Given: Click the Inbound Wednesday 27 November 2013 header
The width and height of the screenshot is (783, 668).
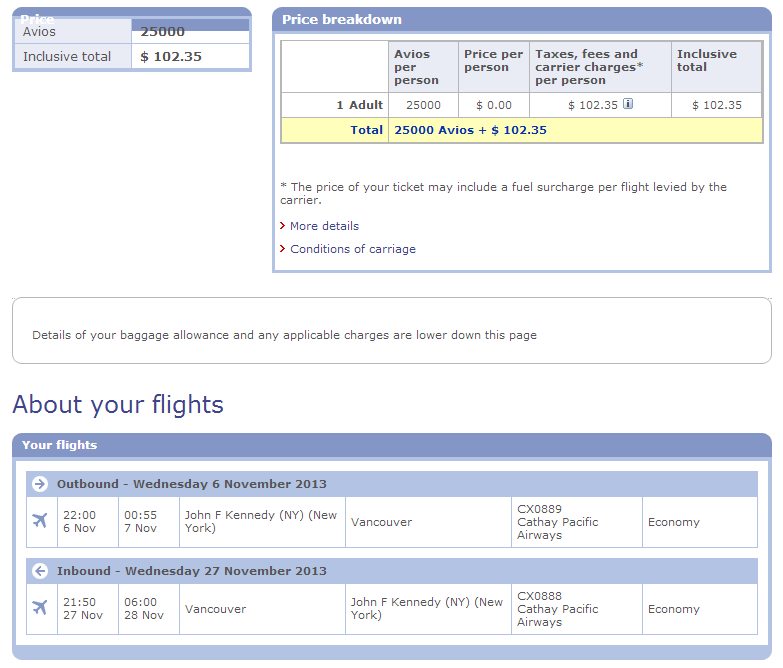Looking at the screenshot, I should point(392,571).
